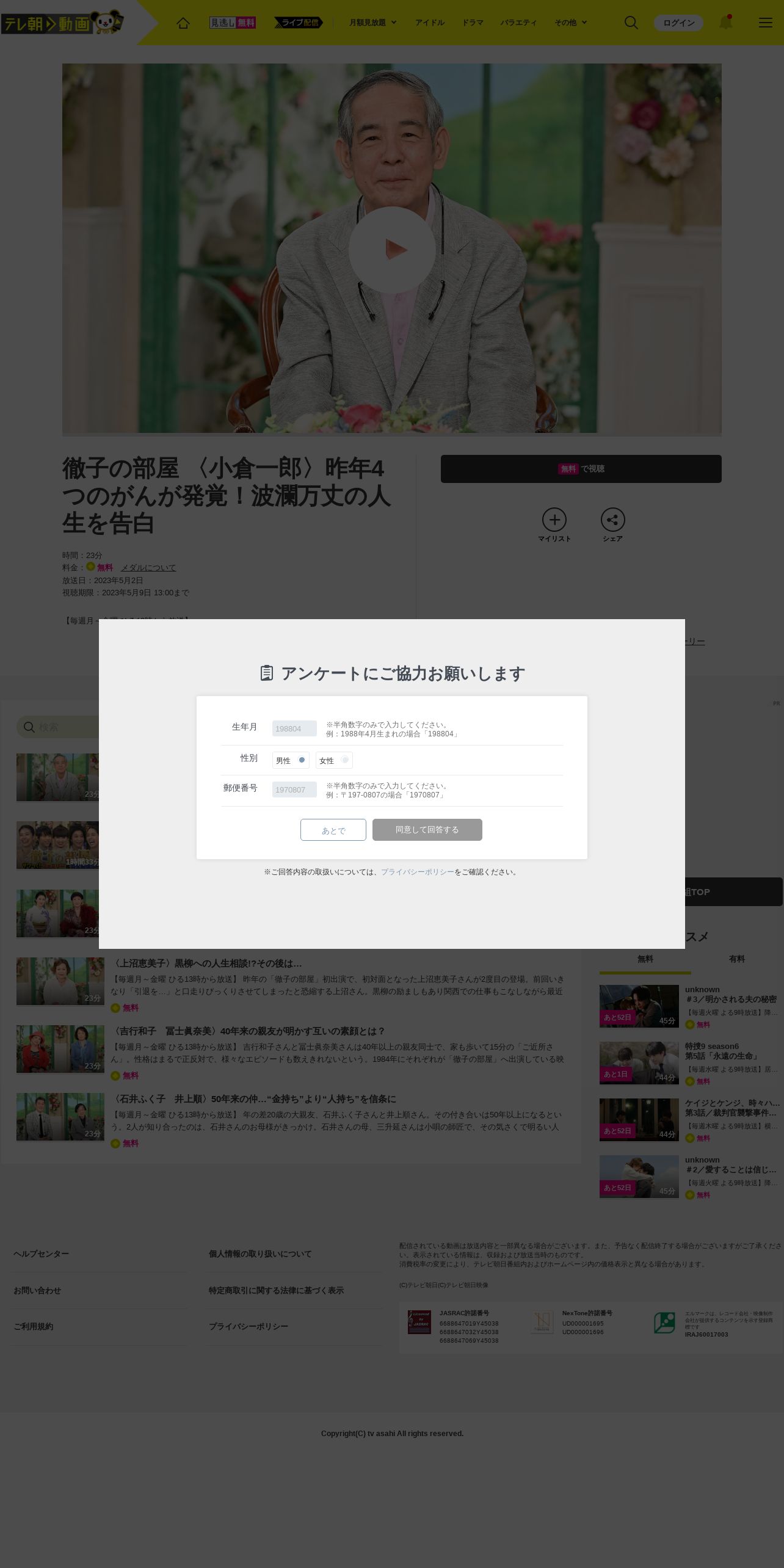Play the video with center play button
The height and width of the screenshot is (1568, 784).
[392, 250]
